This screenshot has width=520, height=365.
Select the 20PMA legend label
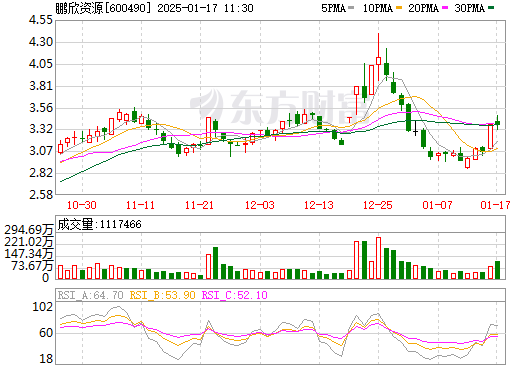point(423,8)
